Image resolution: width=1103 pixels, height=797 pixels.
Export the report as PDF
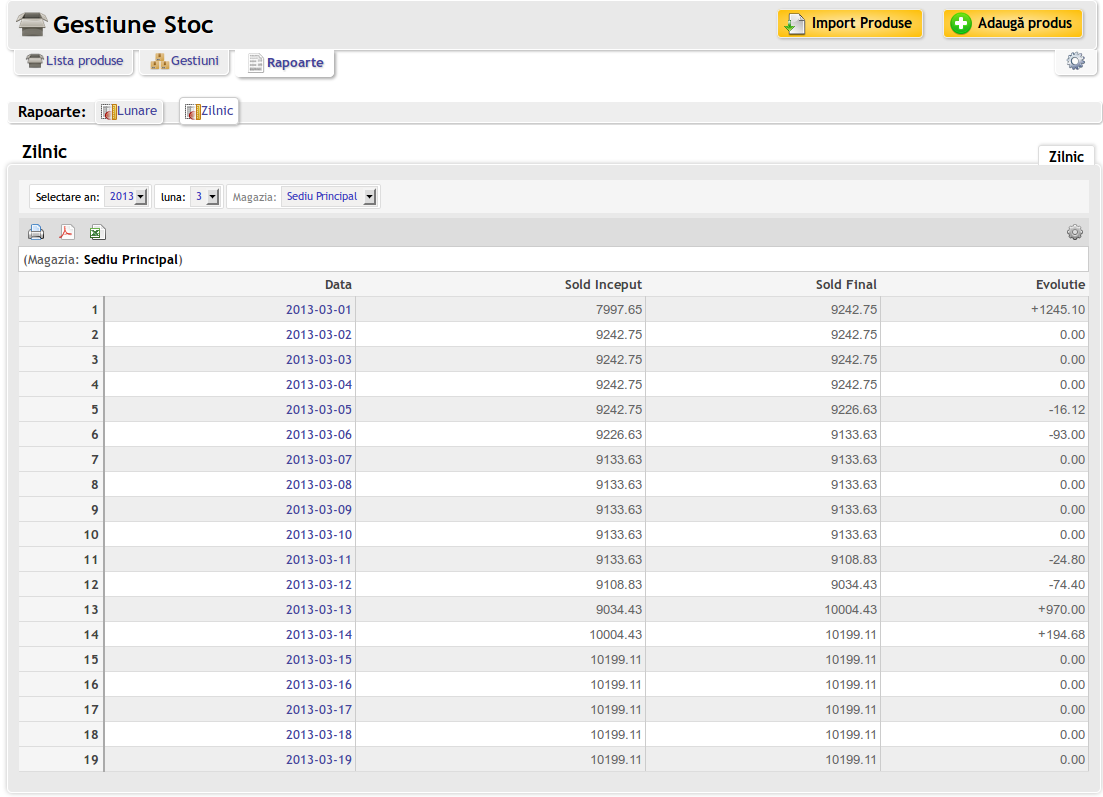67,233
